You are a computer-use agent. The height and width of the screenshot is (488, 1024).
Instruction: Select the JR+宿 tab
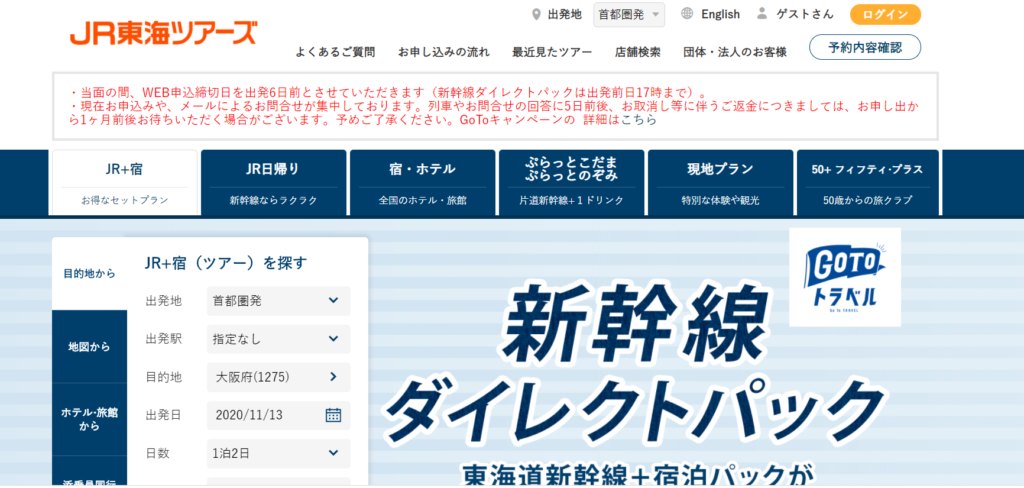[x=124, y=183]
